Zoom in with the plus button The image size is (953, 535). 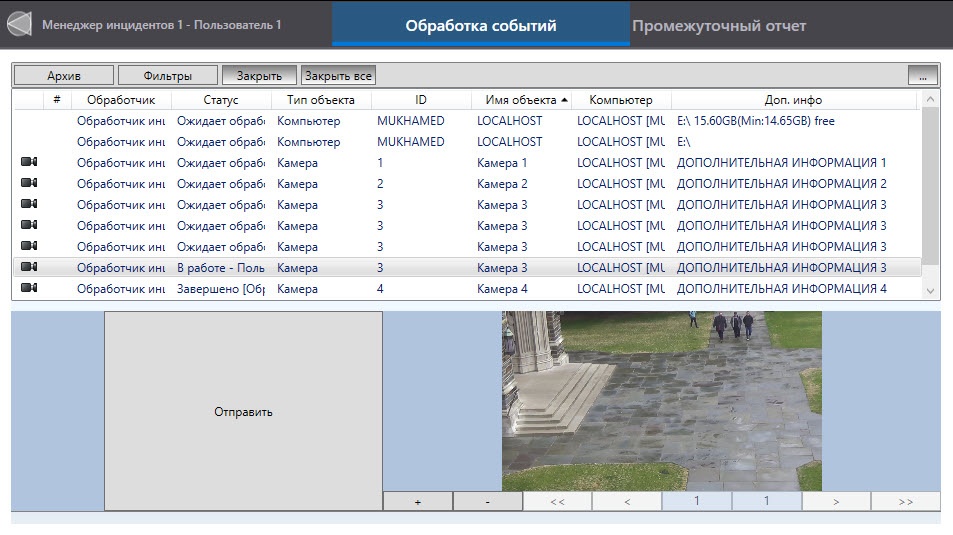pos(418,501)
